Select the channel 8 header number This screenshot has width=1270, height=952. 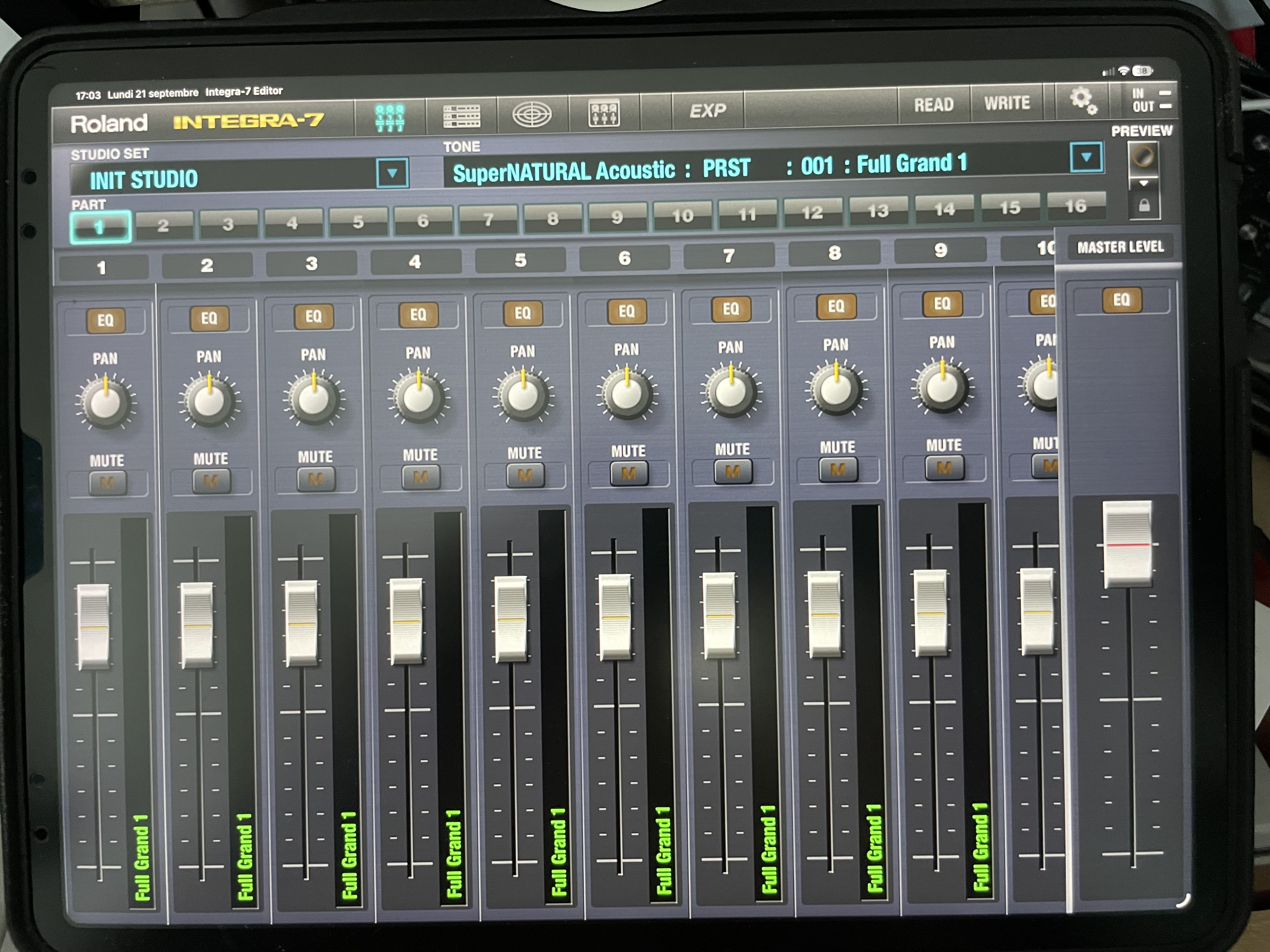click(835, 253)
